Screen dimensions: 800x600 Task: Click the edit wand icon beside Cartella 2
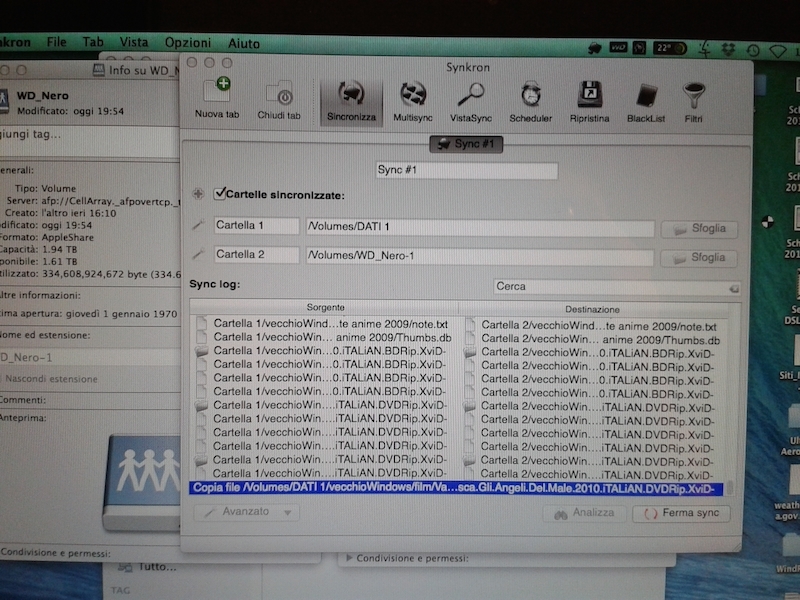pyautogui.click(x=198, y=254)
